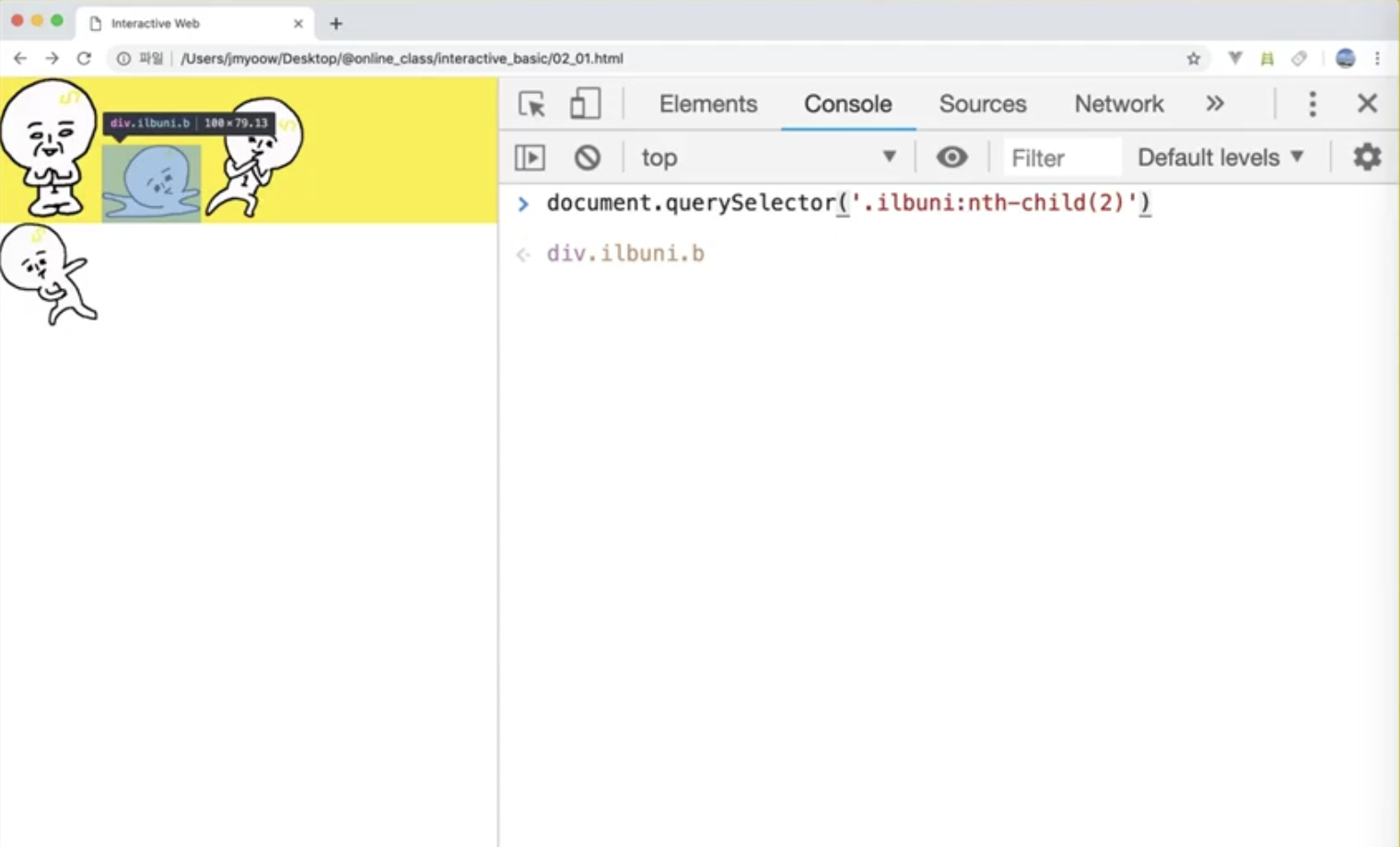Switch to the Console tab
This screenshot has height=847, width=1400.
click(x=847, y=104)
